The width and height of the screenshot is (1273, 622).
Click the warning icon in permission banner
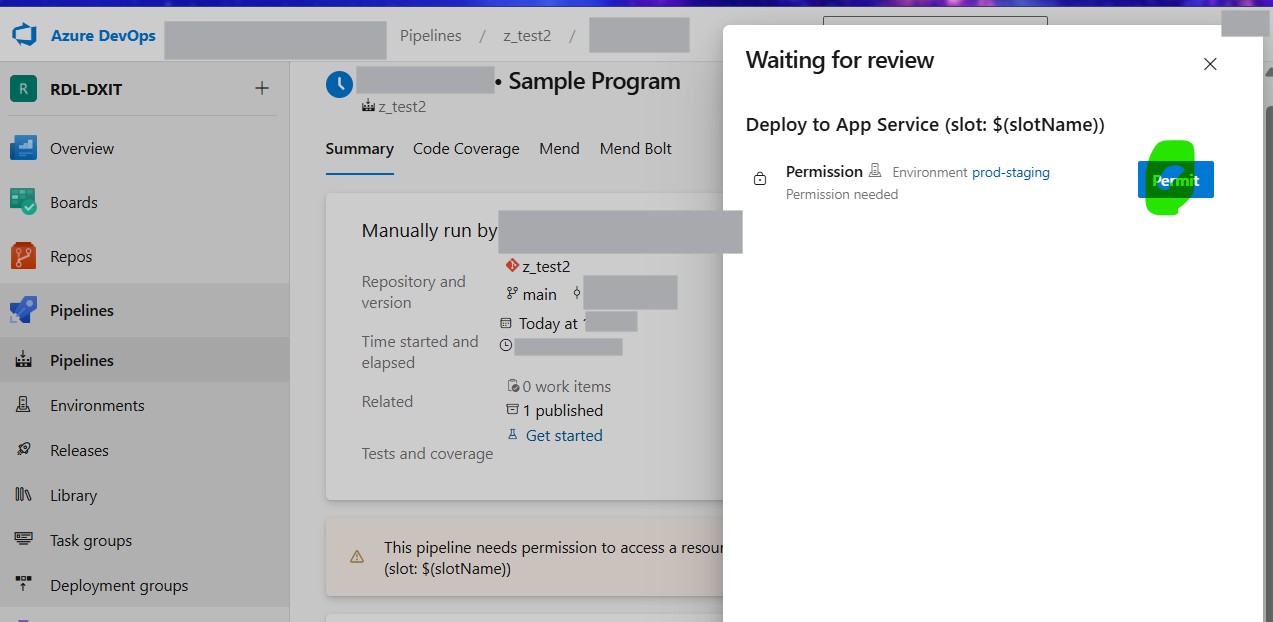[x=357, y=557]
